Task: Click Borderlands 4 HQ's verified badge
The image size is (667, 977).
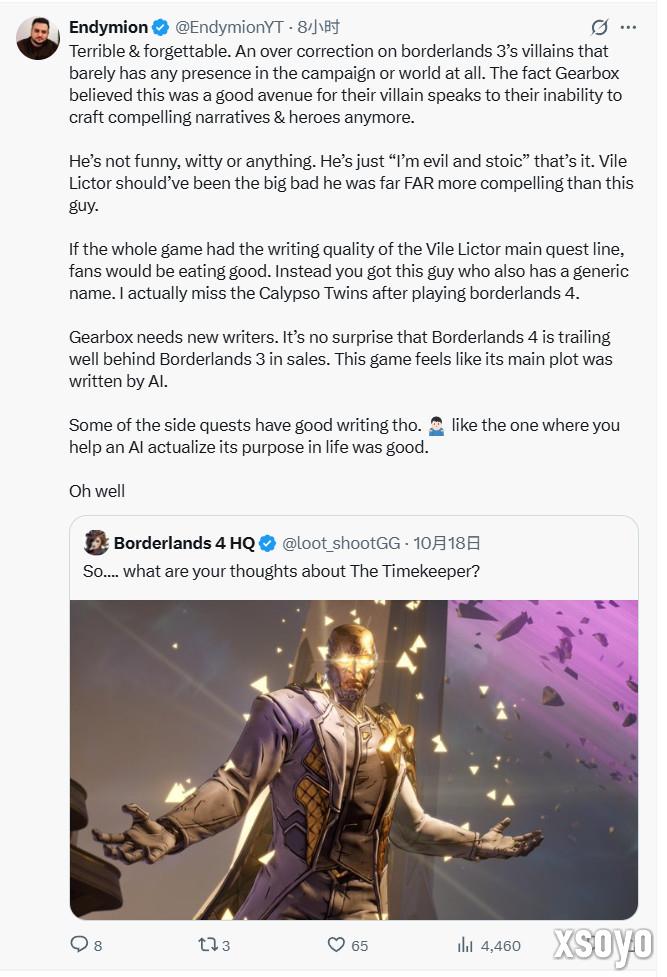Action: tap(268, 543)
